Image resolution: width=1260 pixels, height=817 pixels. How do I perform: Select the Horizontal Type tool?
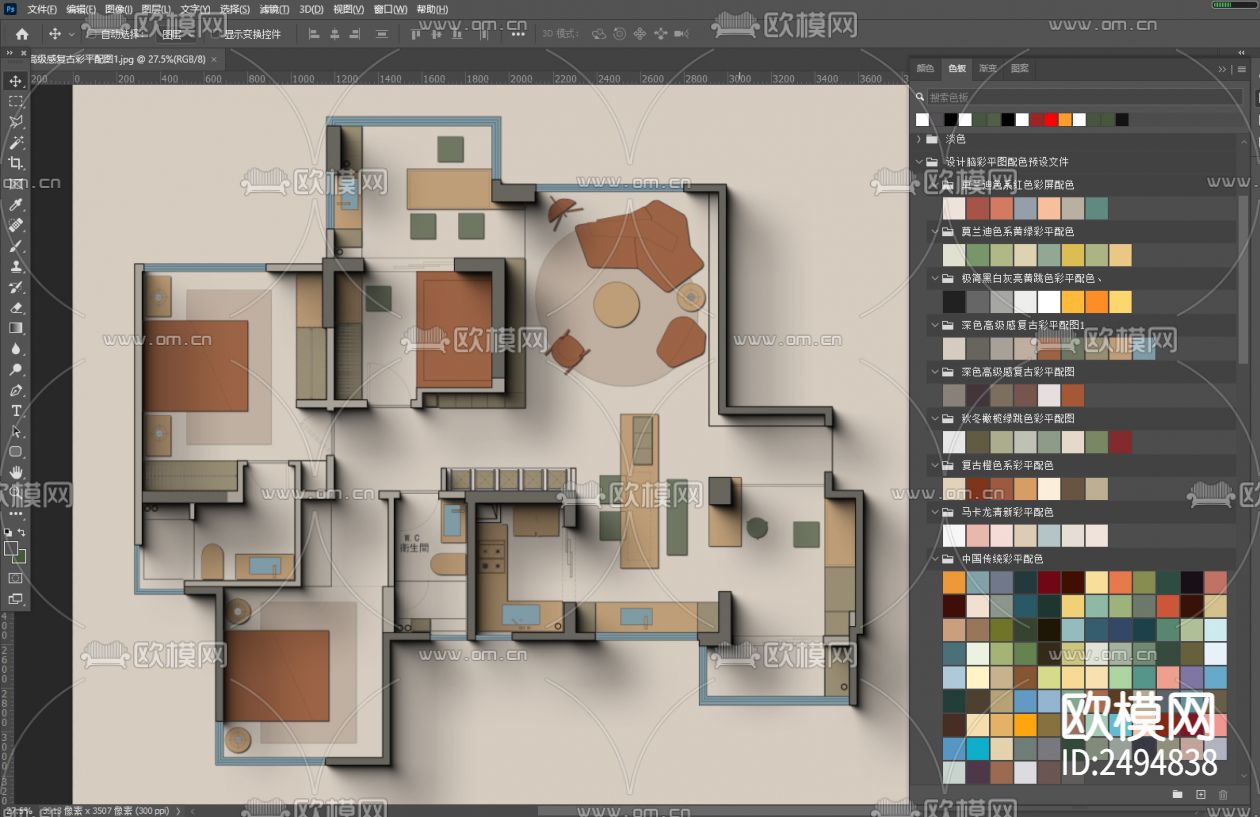[16, 410]
